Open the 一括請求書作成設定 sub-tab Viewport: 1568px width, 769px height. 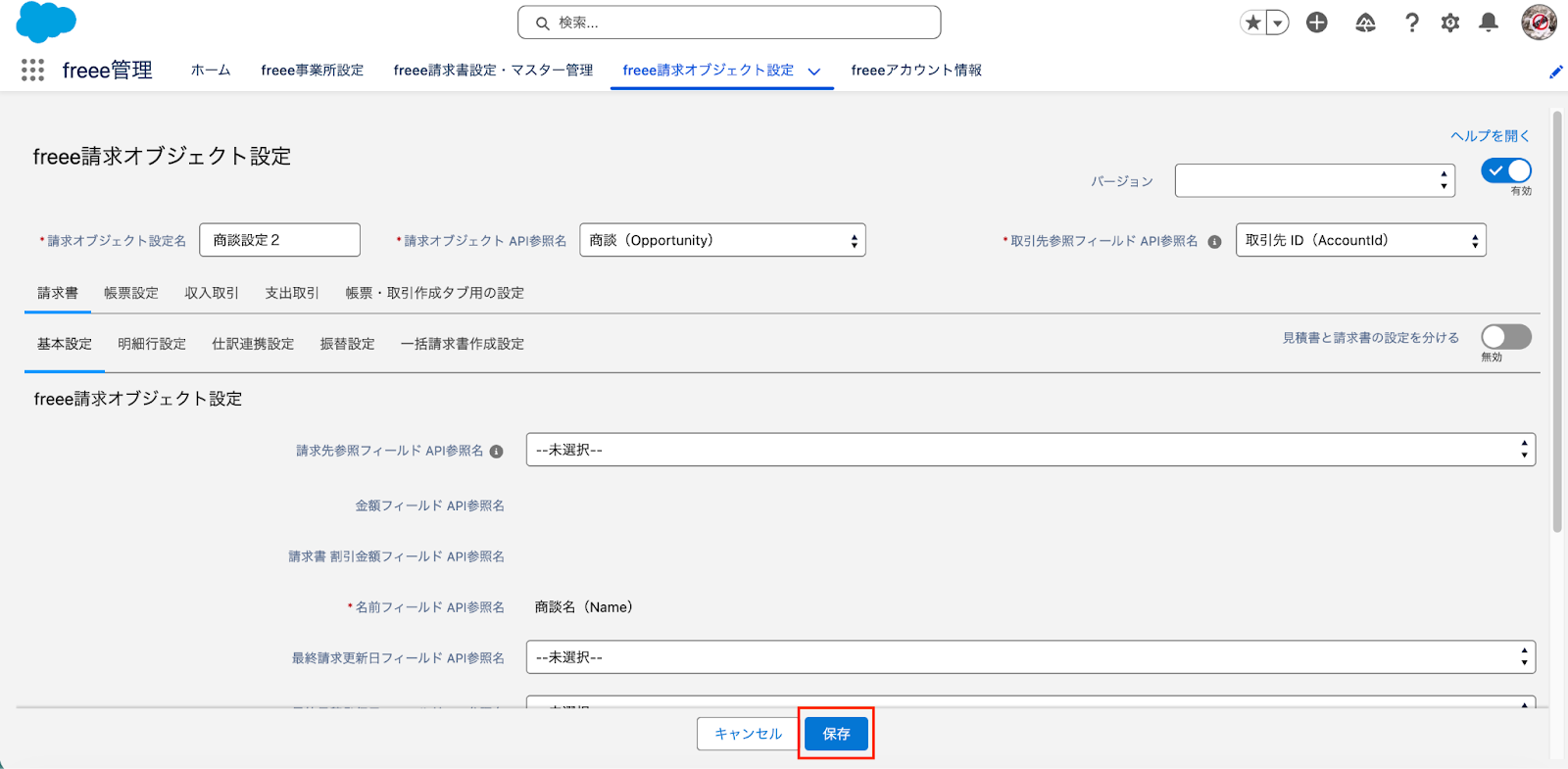pos(463,344)
